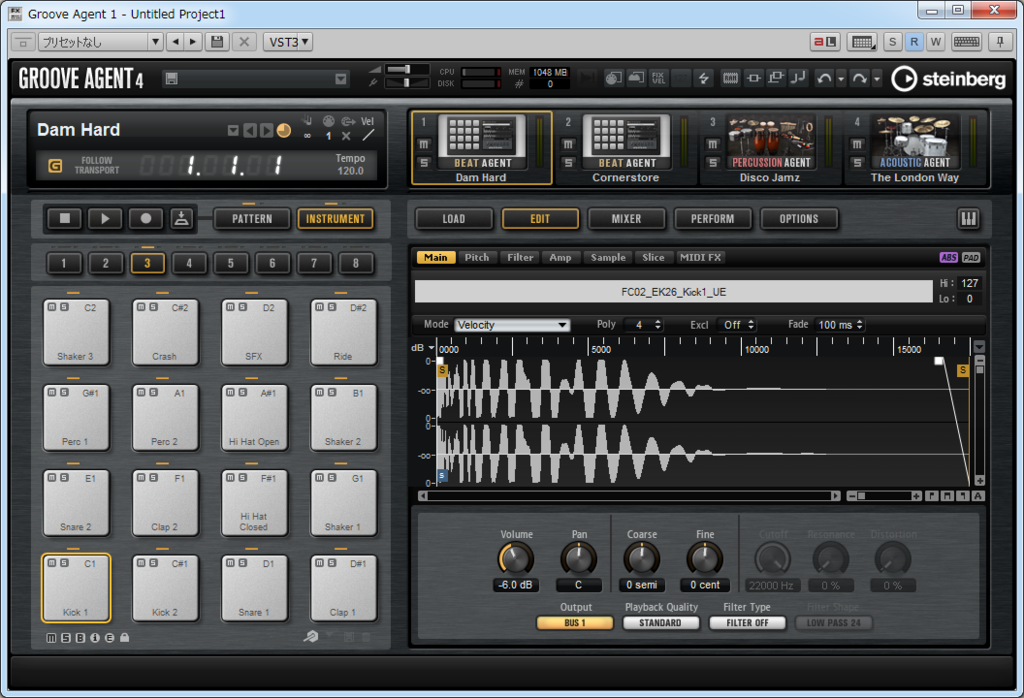Screen dimensions: 1024x698
Task: Click the main volume slider in toolbar
Action: point(407,69)
